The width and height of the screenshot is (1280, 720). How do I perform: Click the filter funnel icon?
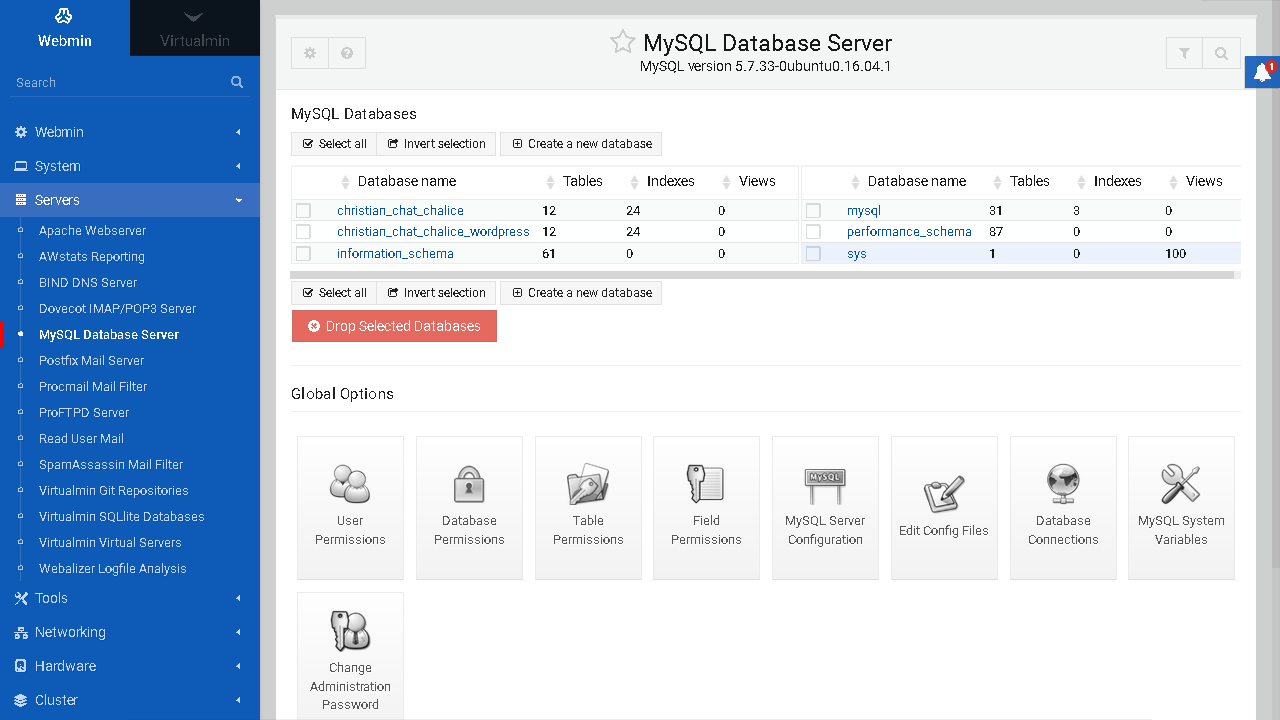click(1184, 53)
